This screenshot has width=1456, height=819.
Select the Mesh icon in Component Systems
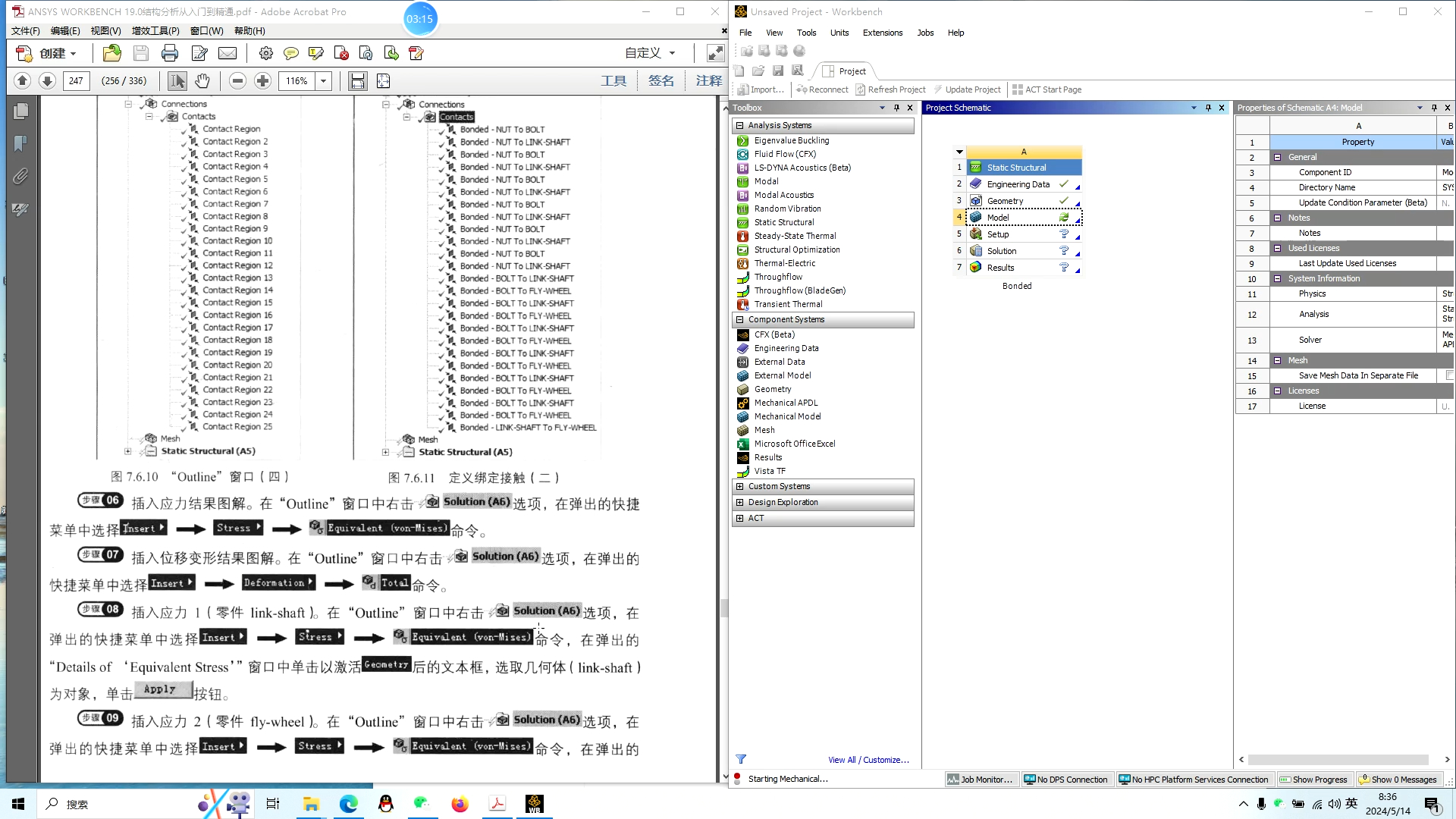point(743,429)
